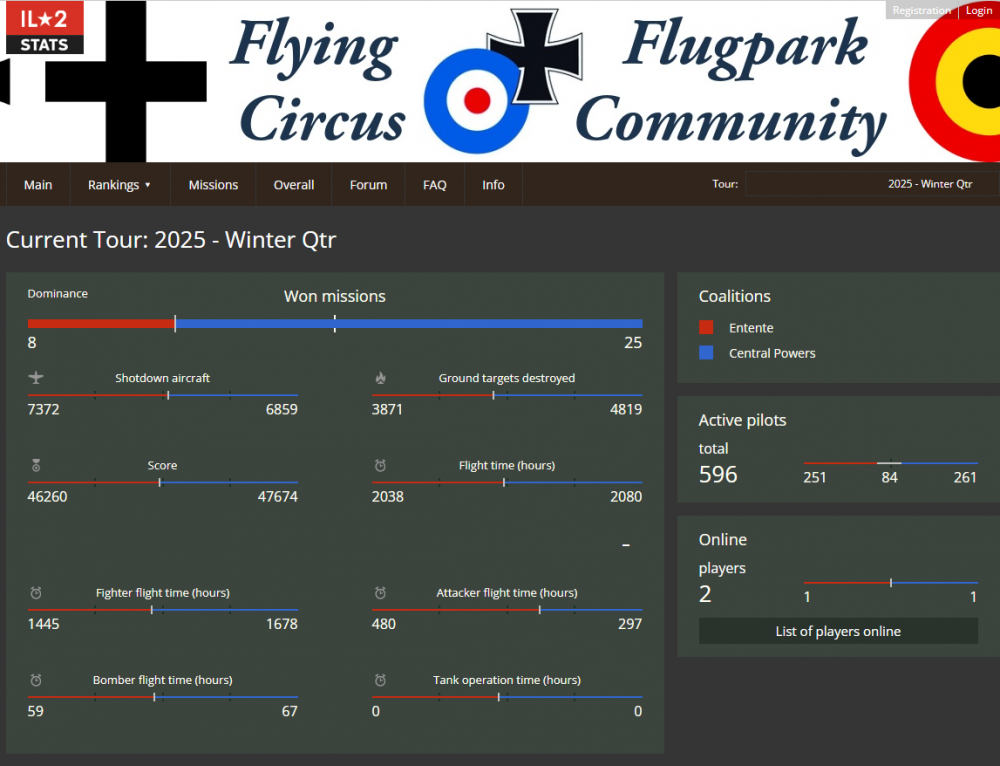Viewport: 1000px width, 766px height.
Task: Collapse the stats section with the minus sign
Action: 626,545
